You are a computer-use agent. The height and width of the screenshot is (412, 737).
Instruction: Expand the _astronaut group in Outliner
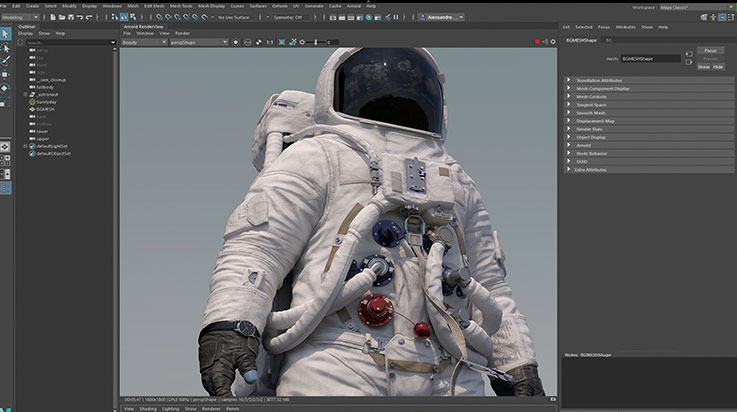coord(25,94)
